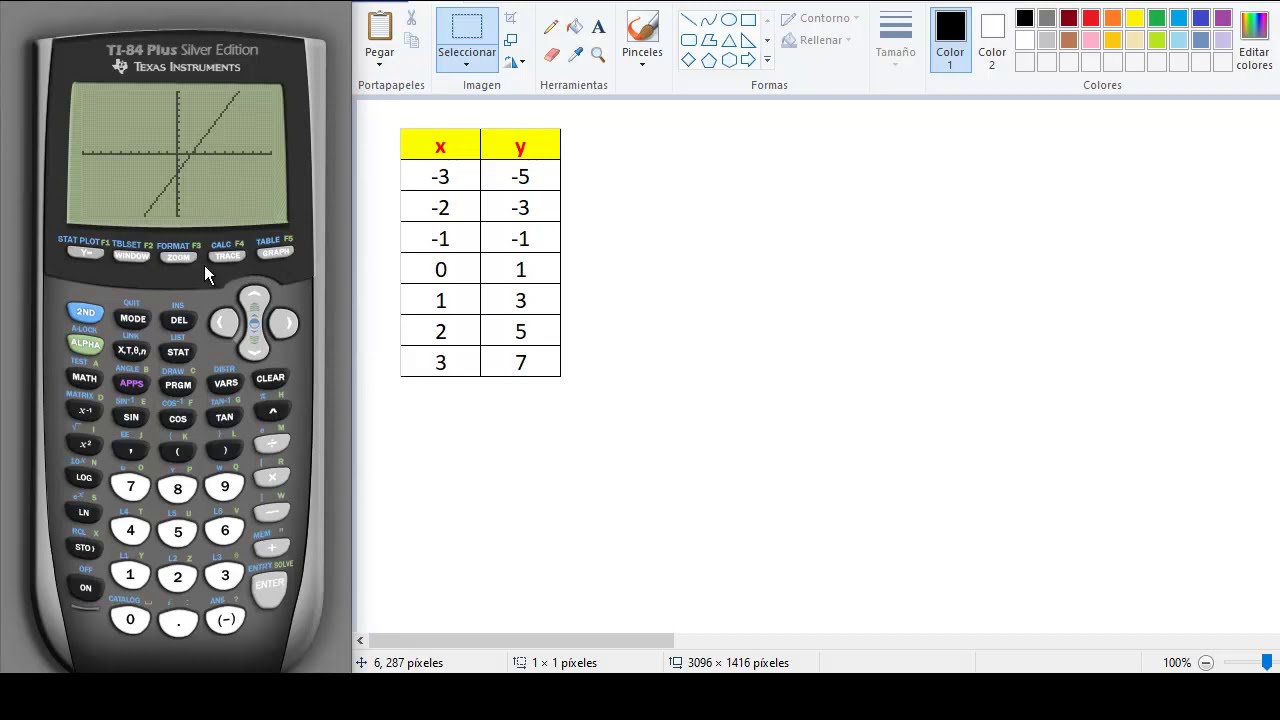Pick the yellow color swatch

1135,18
